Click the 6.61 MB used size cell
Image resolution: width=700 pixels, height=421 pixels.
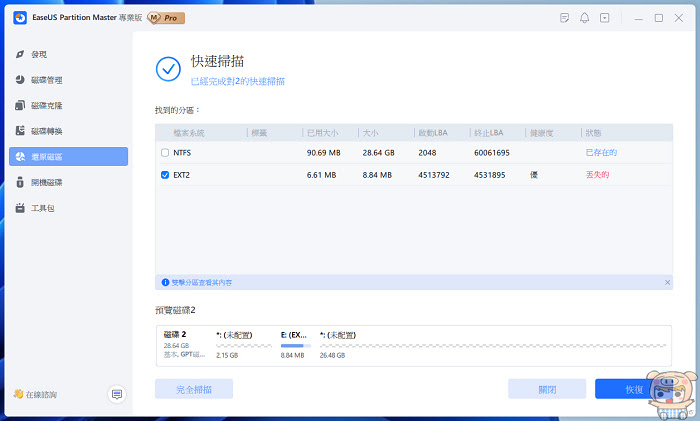pos(321,175)
